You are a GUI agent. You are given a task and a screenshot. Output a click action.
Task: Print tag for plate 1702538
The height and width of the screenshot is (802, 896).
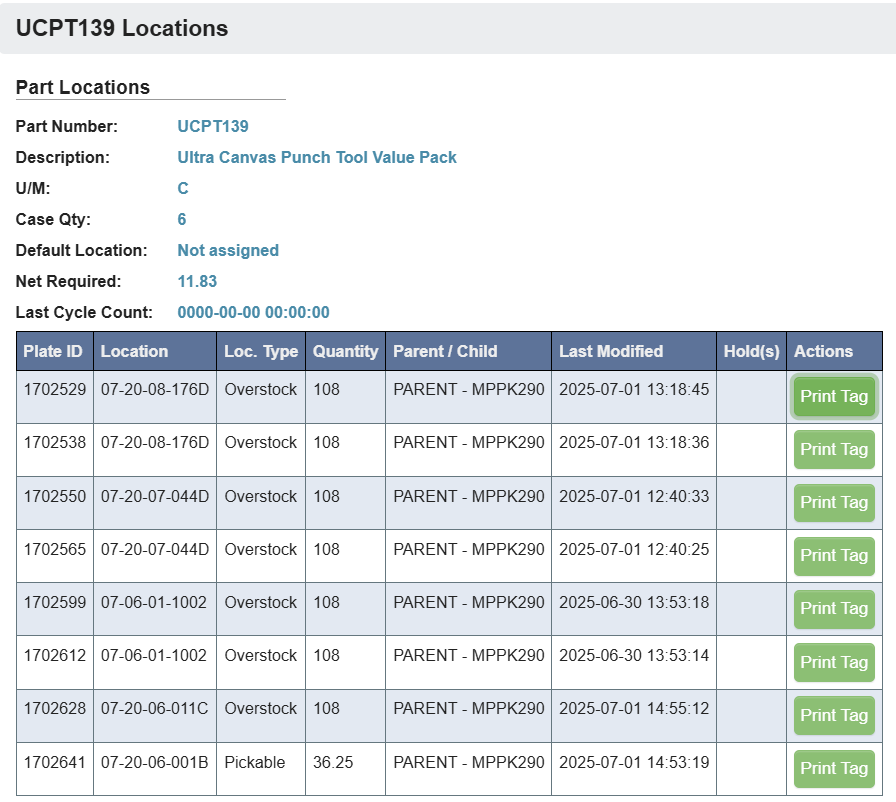[834, 449]
